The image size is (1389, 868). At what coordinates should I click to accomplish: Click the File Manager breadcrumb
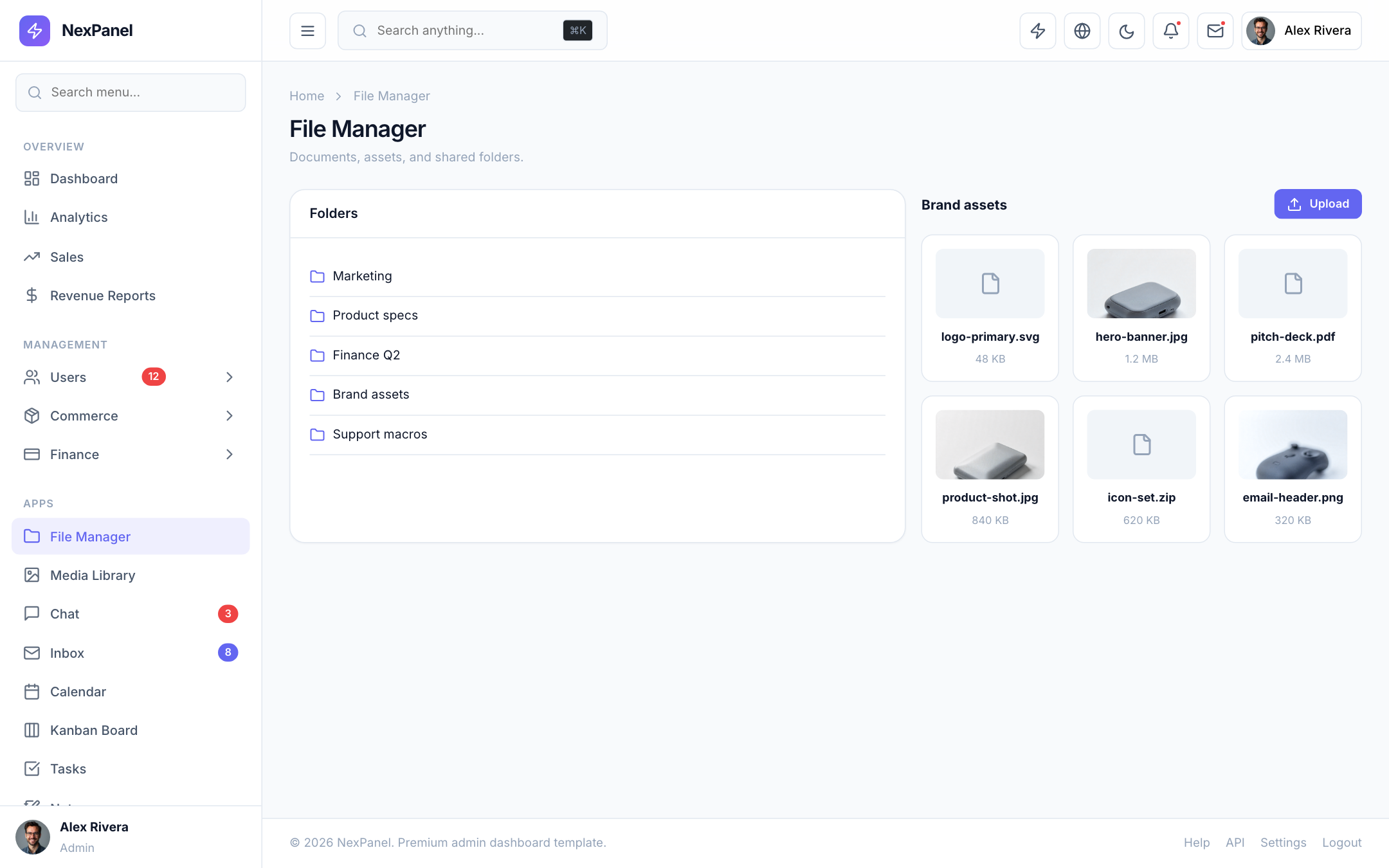392,96
